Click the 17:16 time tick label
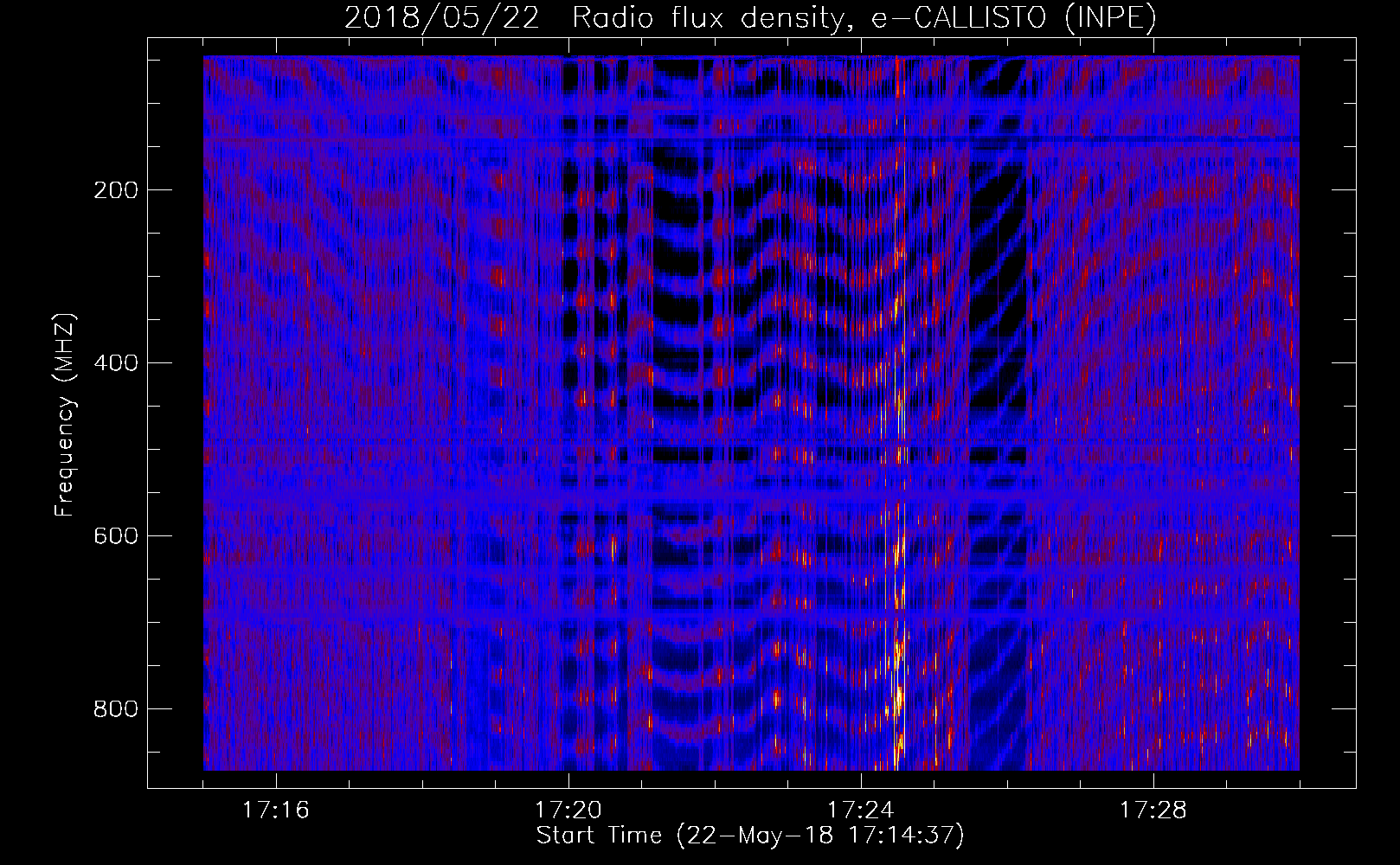Screen dimensions: 1400x865 point(276,811)
